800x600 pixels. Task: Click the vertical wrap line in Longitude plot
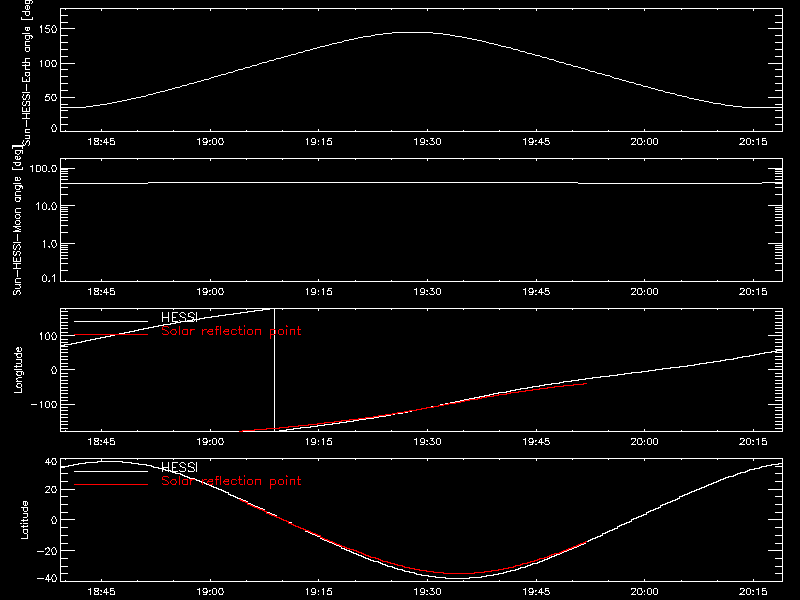[x=274, y=369]
